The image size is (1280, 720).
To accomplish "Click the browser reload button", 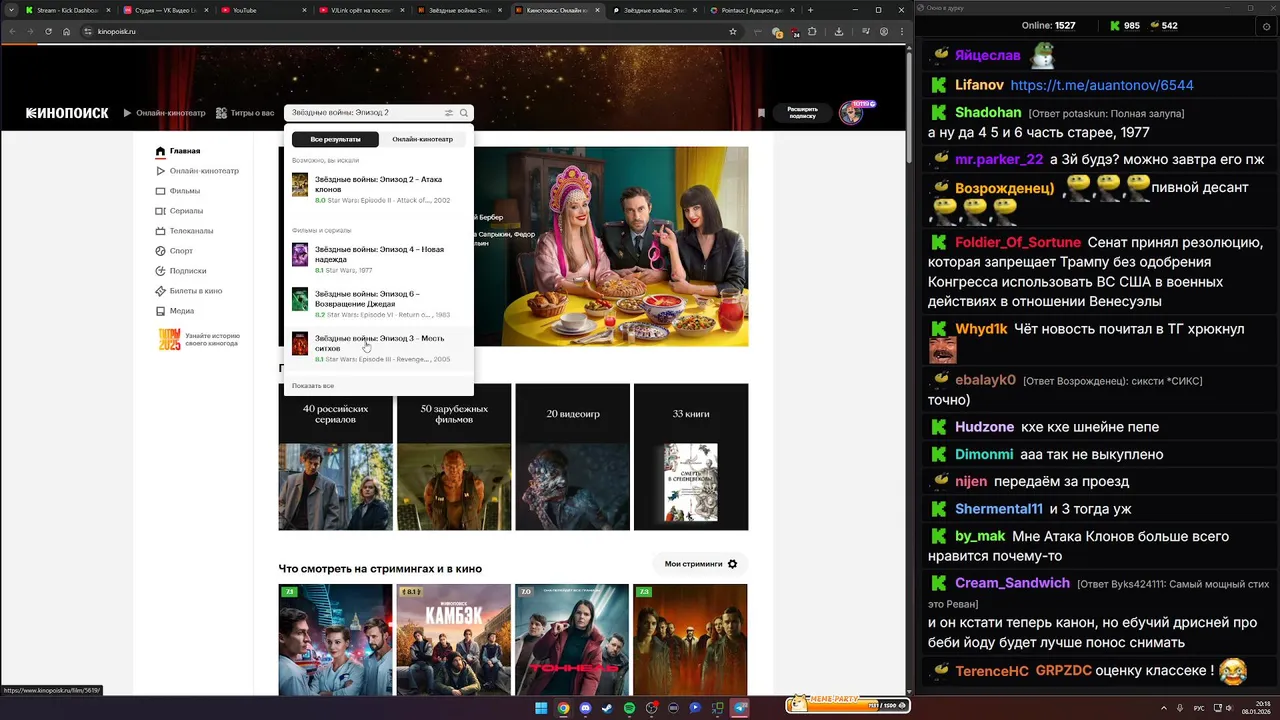I will 48,31.
